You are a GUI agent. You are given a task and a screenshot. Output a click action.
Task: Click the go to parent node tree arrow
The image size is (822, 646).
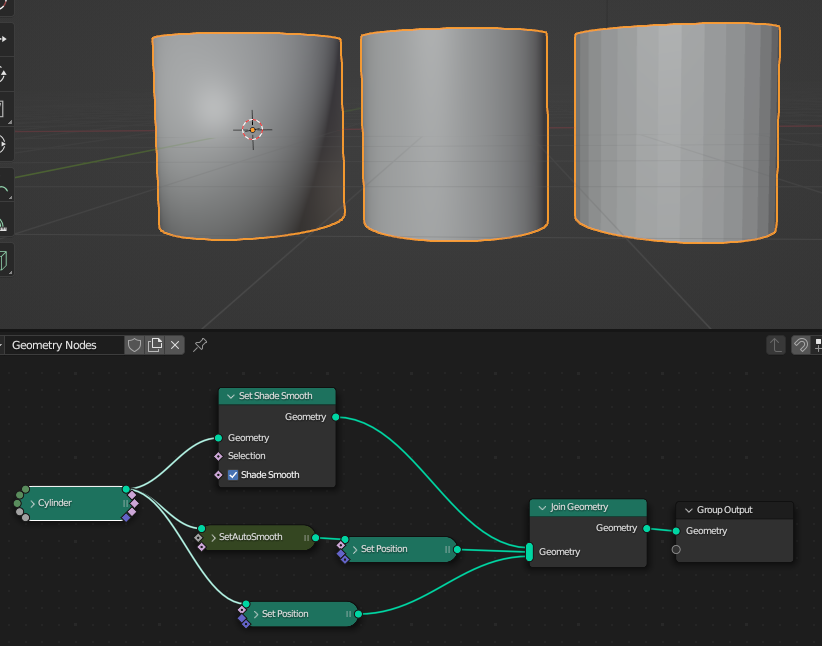point(775,344)
